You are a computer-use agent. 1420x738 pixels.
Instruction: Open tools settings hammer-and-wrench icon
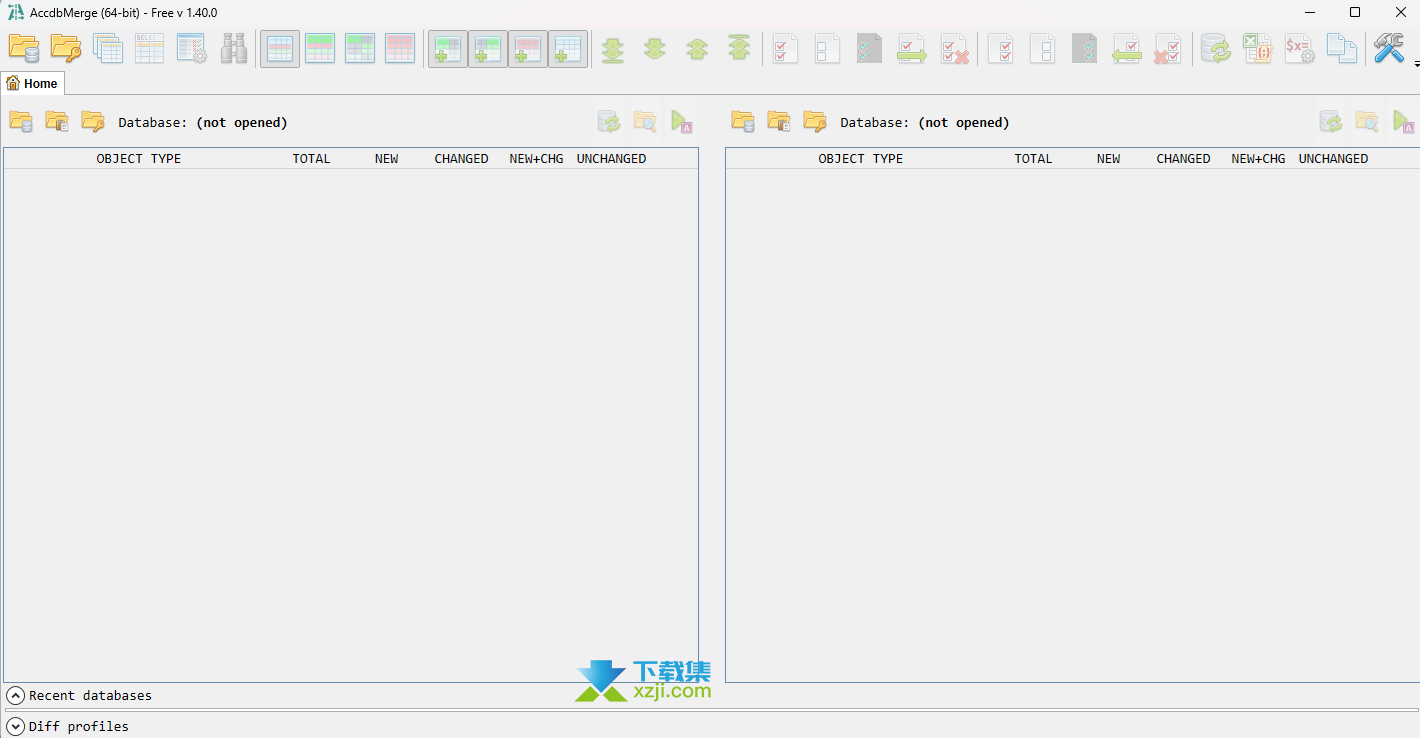[x=1388, y=48]
